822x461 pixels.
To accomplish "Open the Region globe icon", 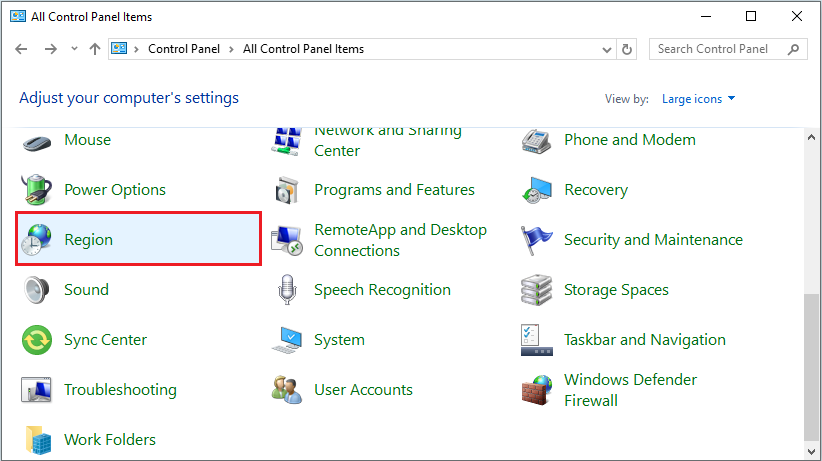I will 38,240.
